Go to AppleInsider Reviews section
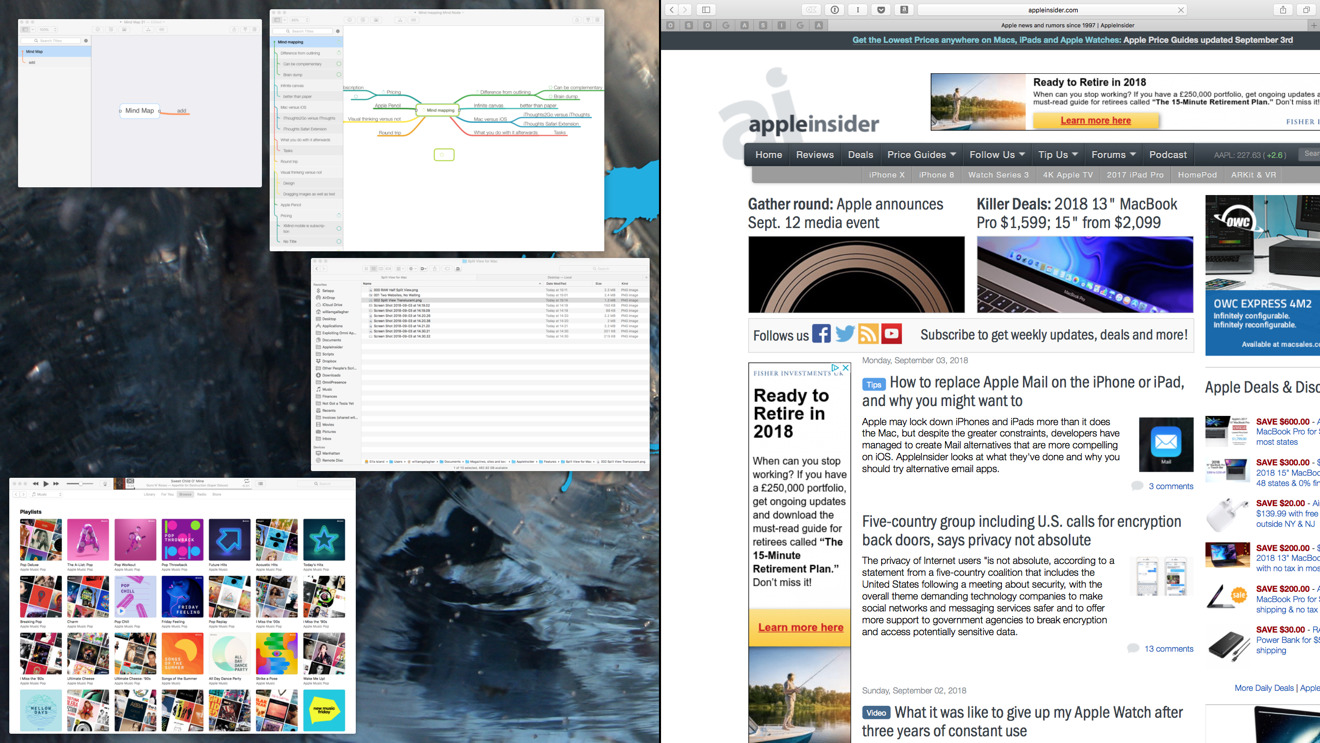Image resolution: width=1320 pixels, height=743 pixels. click(814, 155)
